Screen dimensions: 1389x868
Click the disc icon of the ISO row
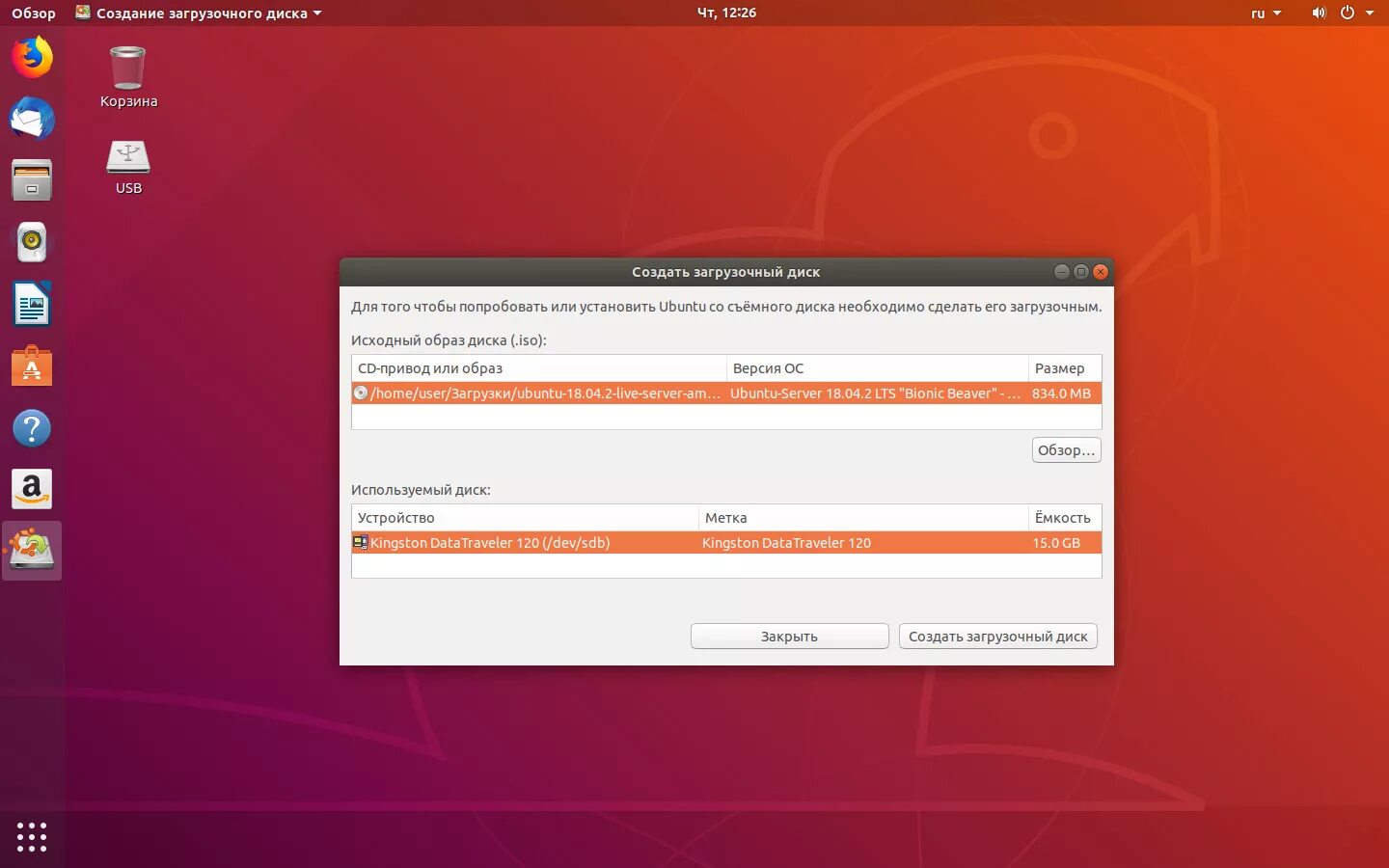pos(361,393)
